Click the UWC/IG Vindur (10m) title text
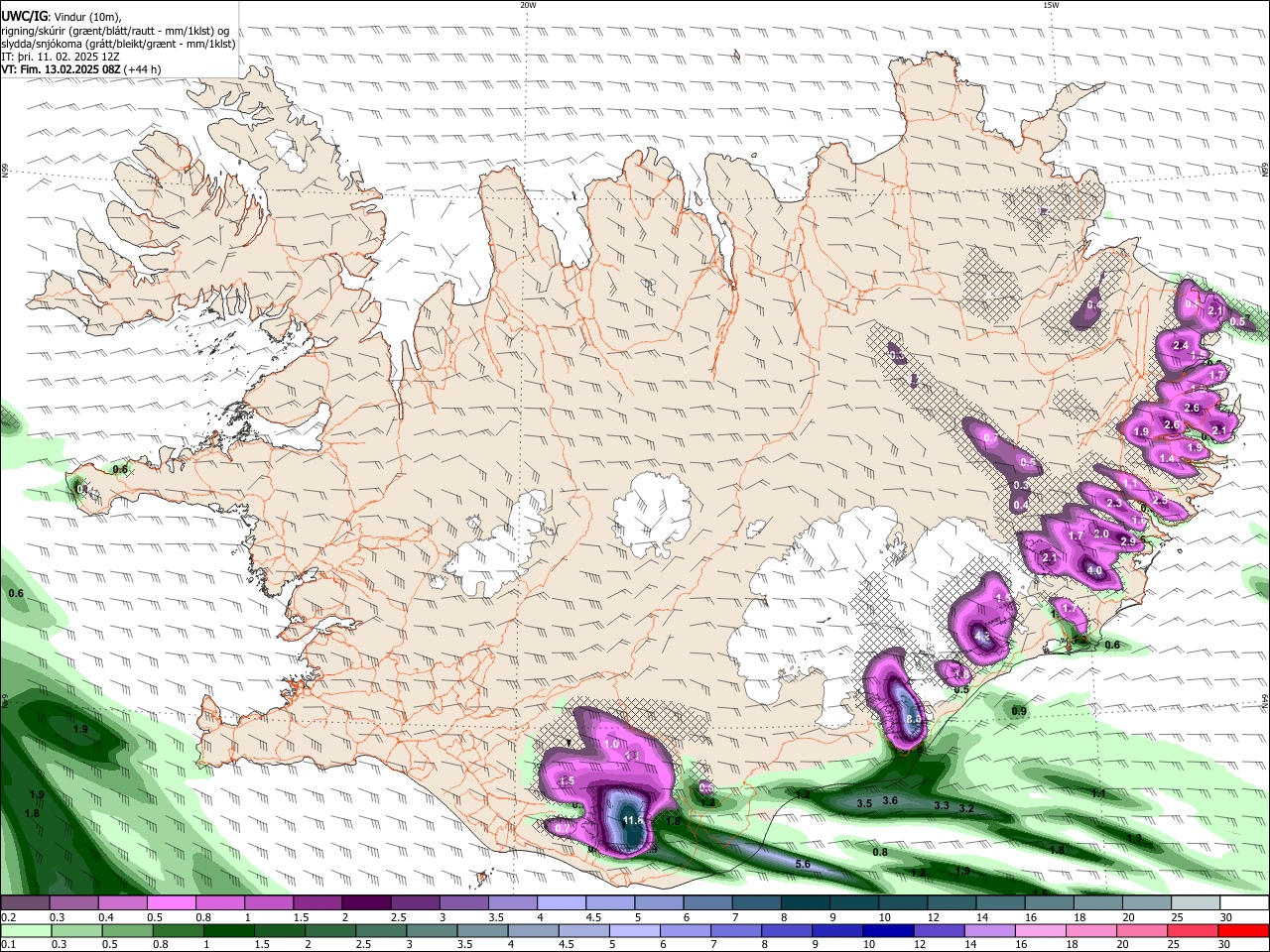This screenshot has width=1270, height=952. (62, 17)
